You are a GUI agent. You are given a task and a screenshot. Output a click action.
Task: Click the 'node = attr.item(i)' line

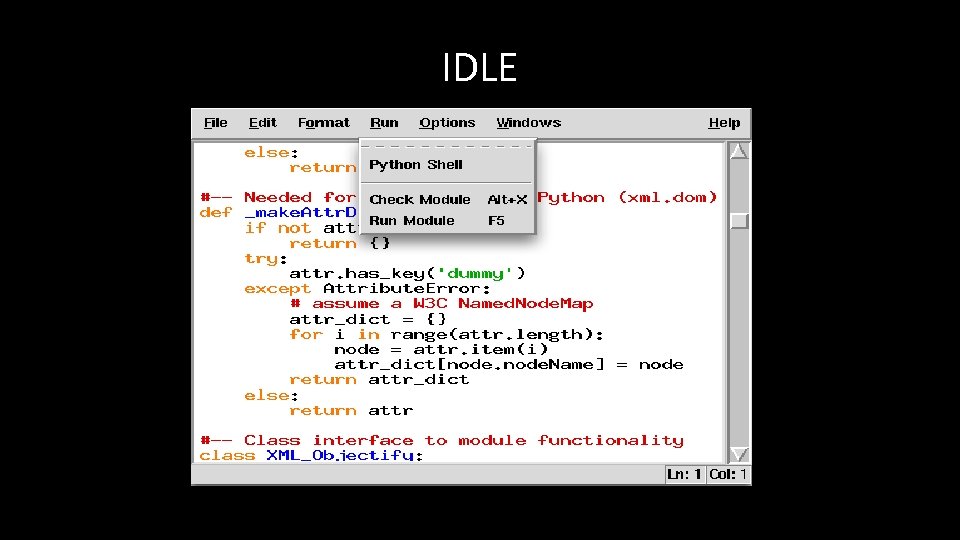[x=441, y=350]
